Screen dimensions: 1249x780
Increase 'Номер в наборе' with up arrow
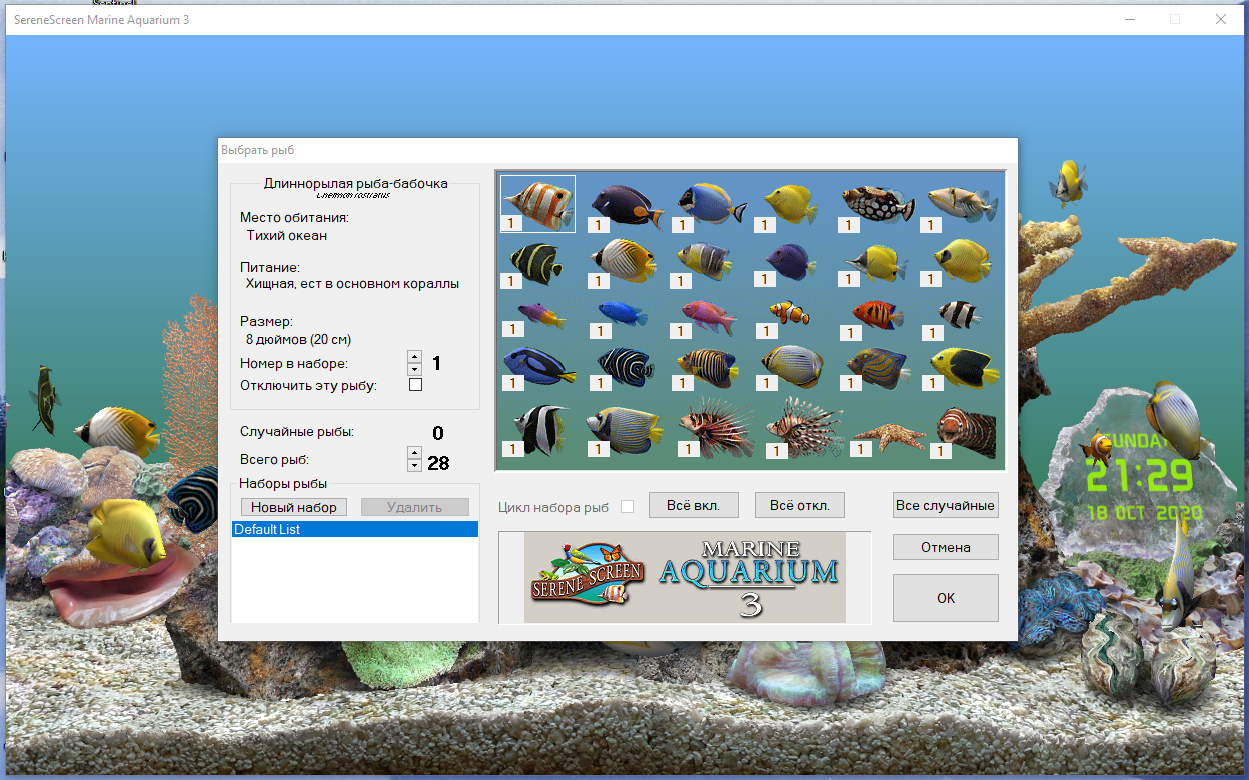415,357
